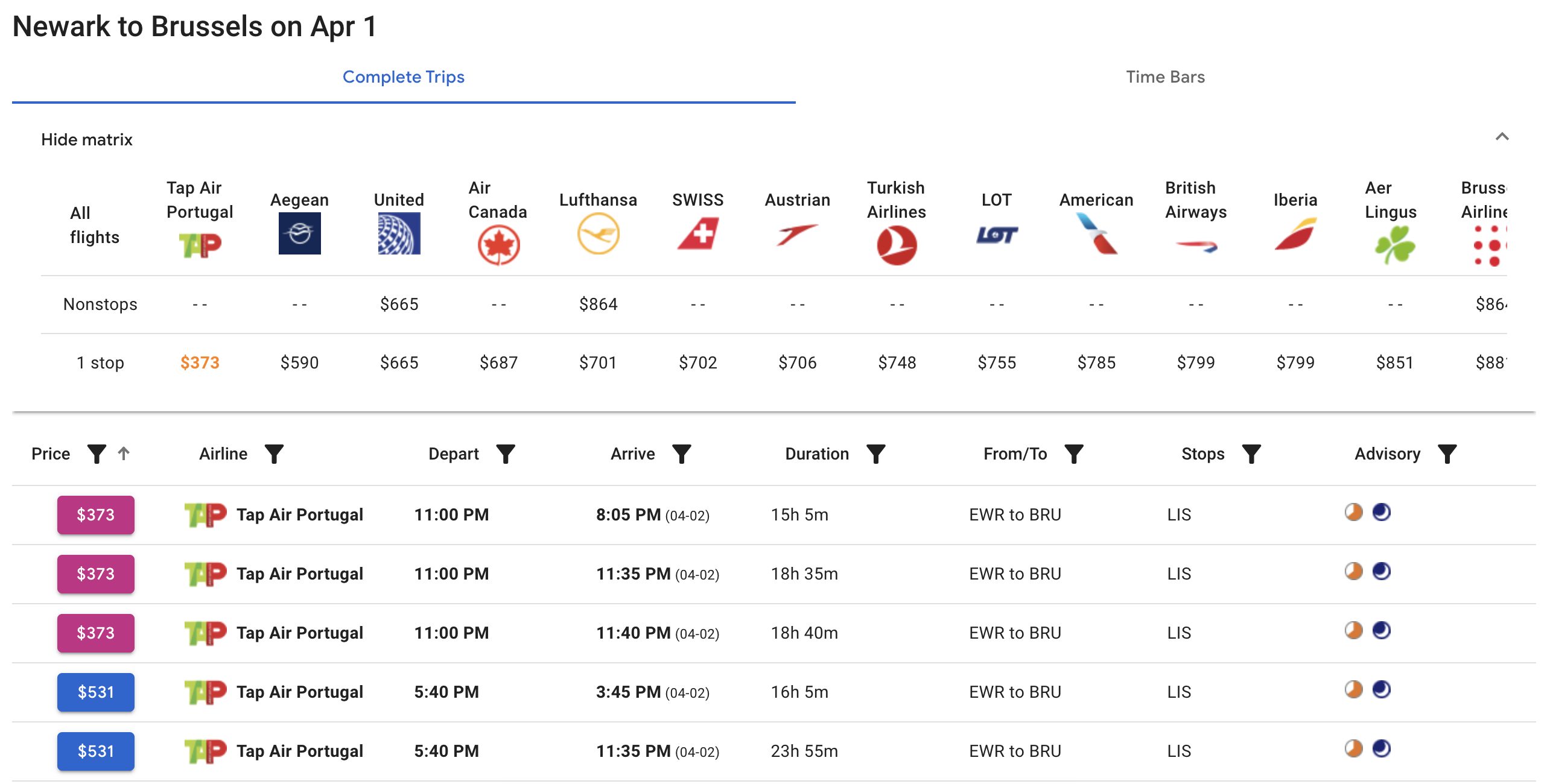Open the Airline column filter
This screenshot has width=1553, height=784.
tap(274, 454)
